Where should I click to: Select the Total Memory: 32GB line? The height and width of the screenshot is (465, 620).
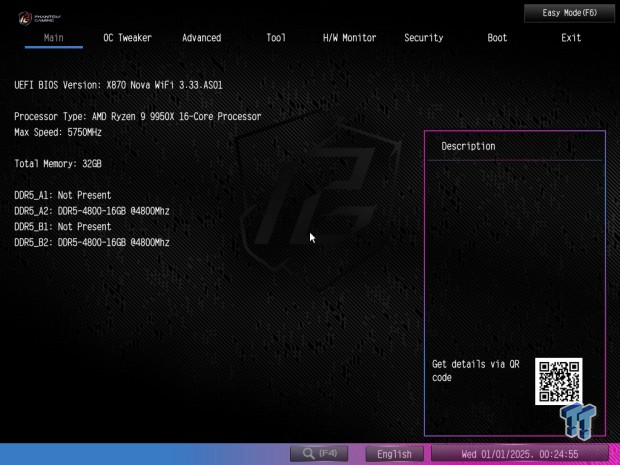pos(58,164)
